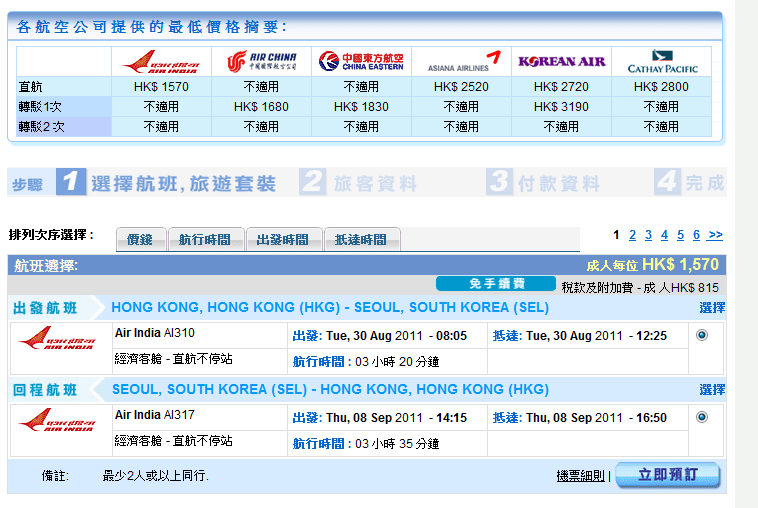Select the return flight AI317 radio button
This screenshot has width=758, height=508.
[x=701, y=417]
